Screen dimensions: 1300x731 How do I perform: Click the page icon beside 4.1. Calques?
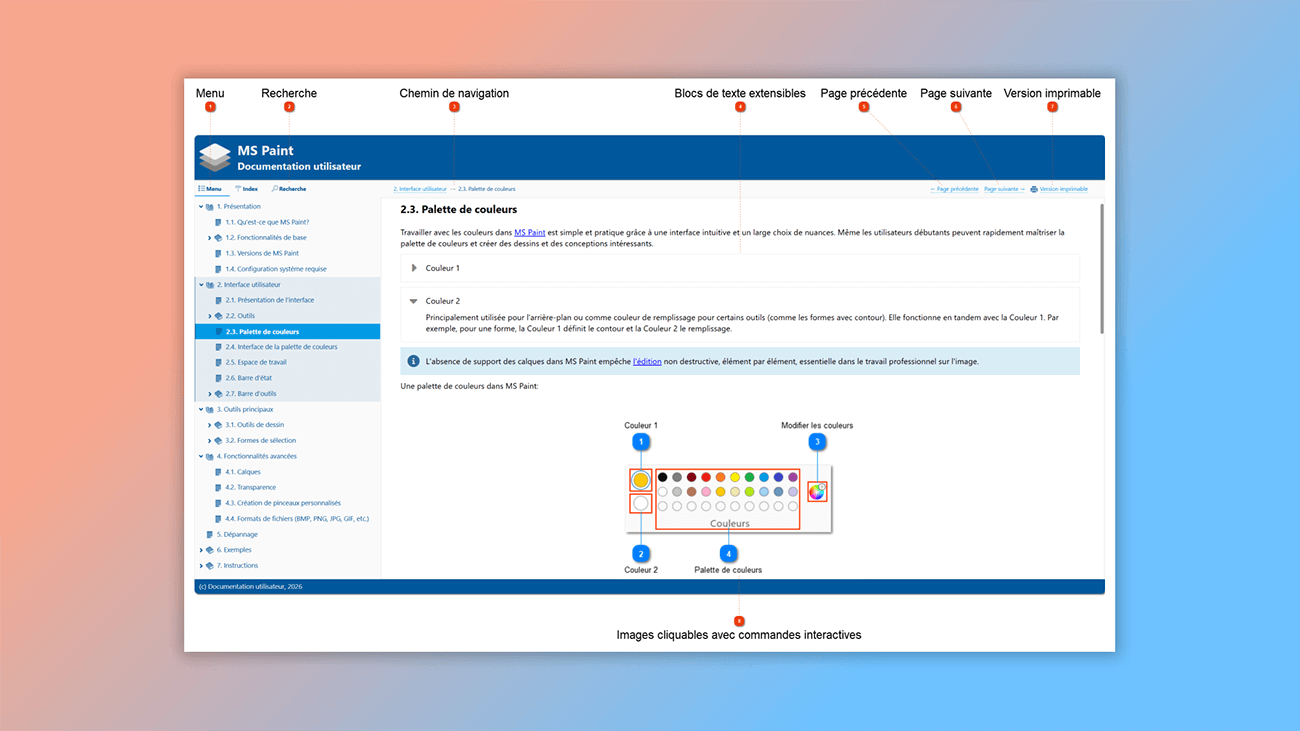coord(216,471)
